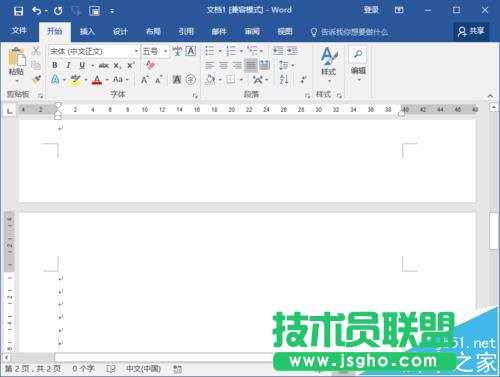
Task: Open the font name dropdown
Action: coord(136,51)
